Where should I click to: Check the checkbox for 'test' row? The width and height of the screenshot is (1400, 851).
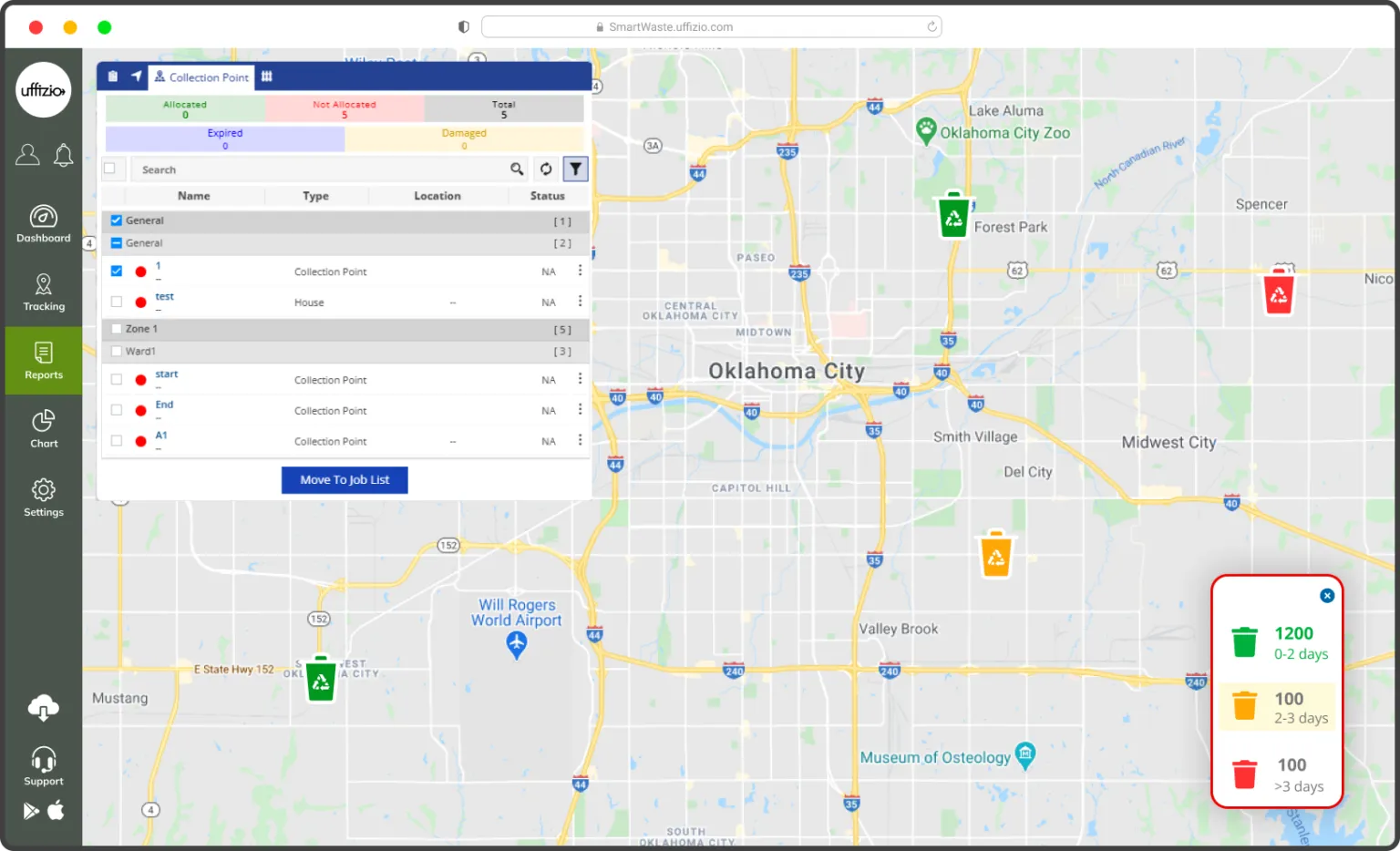point(117,302)
